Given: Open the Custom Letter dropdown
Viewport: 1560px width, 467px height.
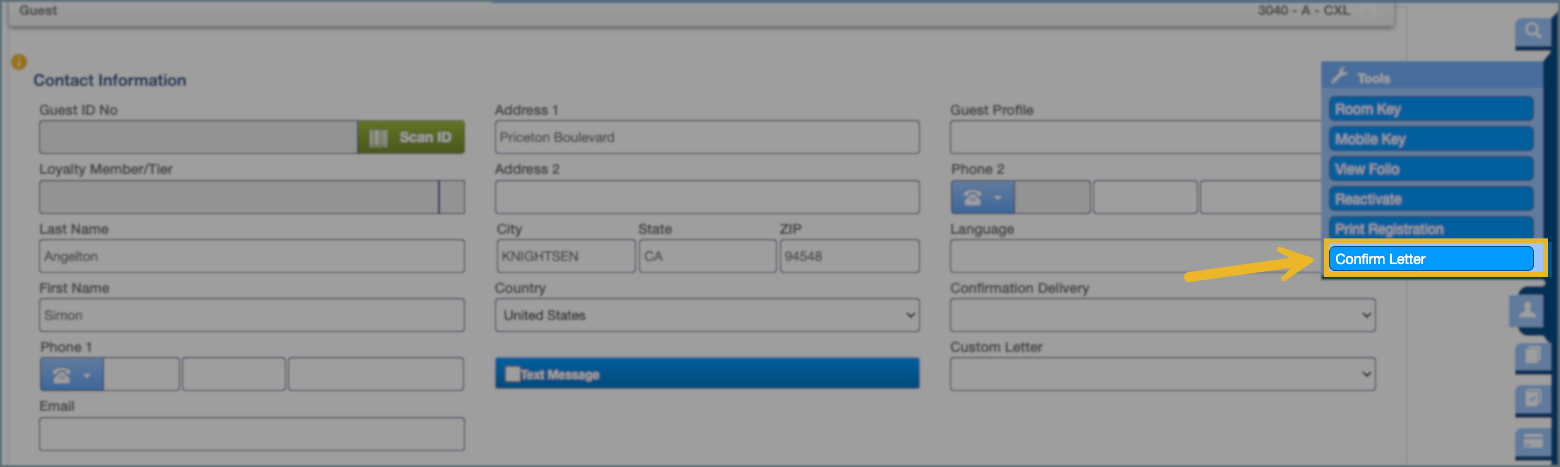Looking at the screenshot, I should tap(1162, 374).
